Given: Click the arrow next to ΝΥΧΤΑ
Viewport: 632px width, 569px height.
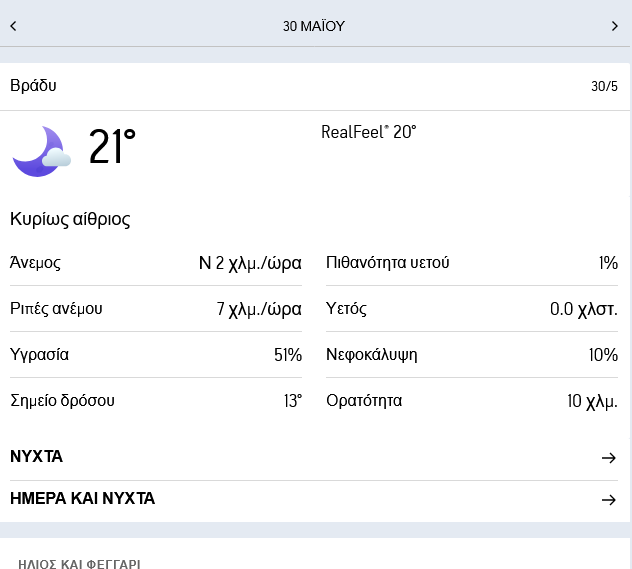Looking at the screenshot, I should 609,458.
